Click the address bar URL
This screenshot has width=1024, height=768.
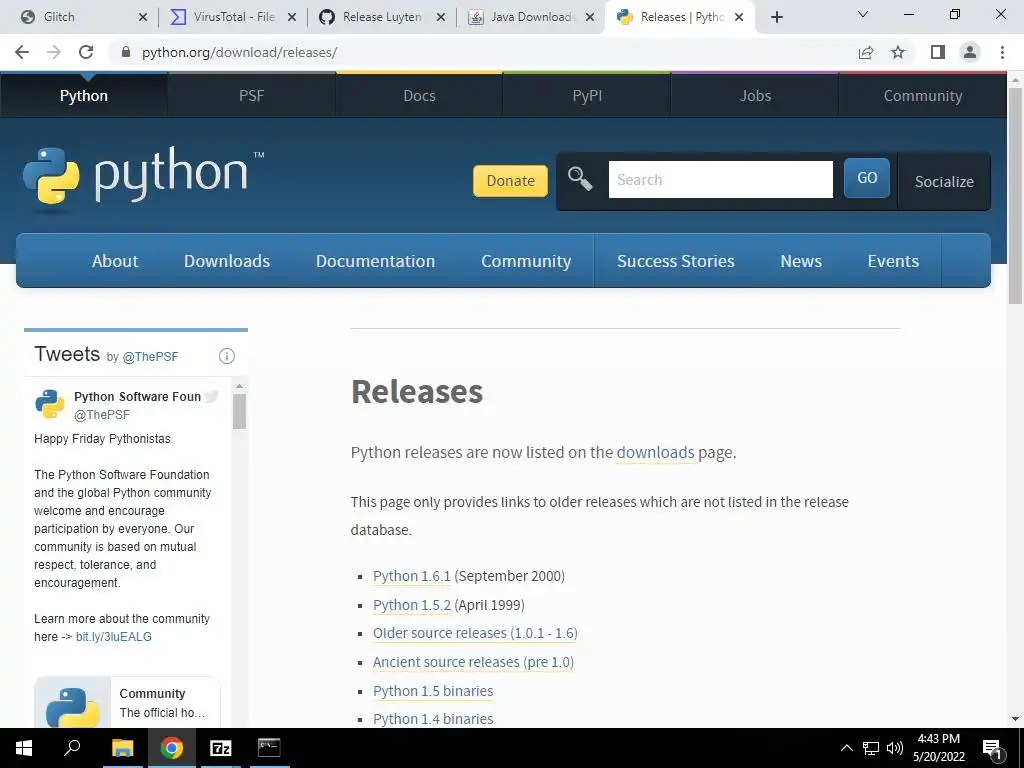[x=239, y=52]
